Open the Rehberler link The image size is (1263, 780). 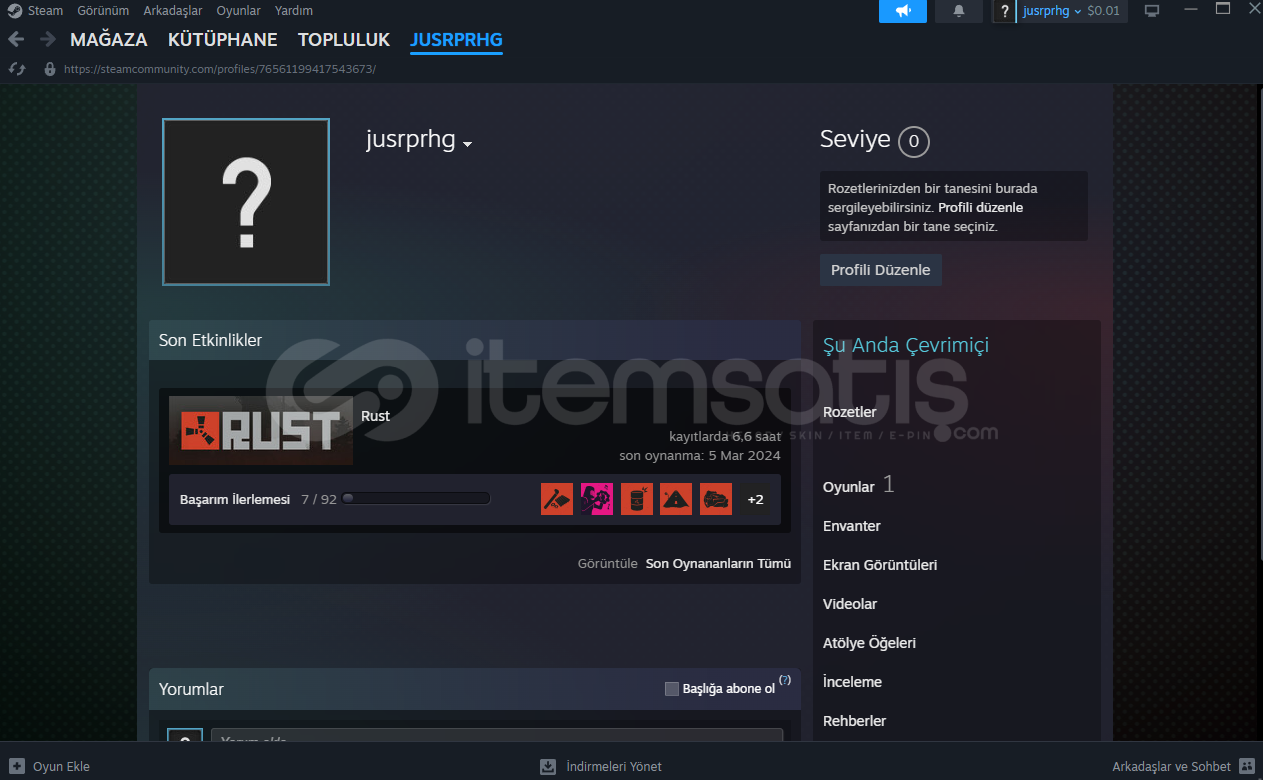point(854,721)
